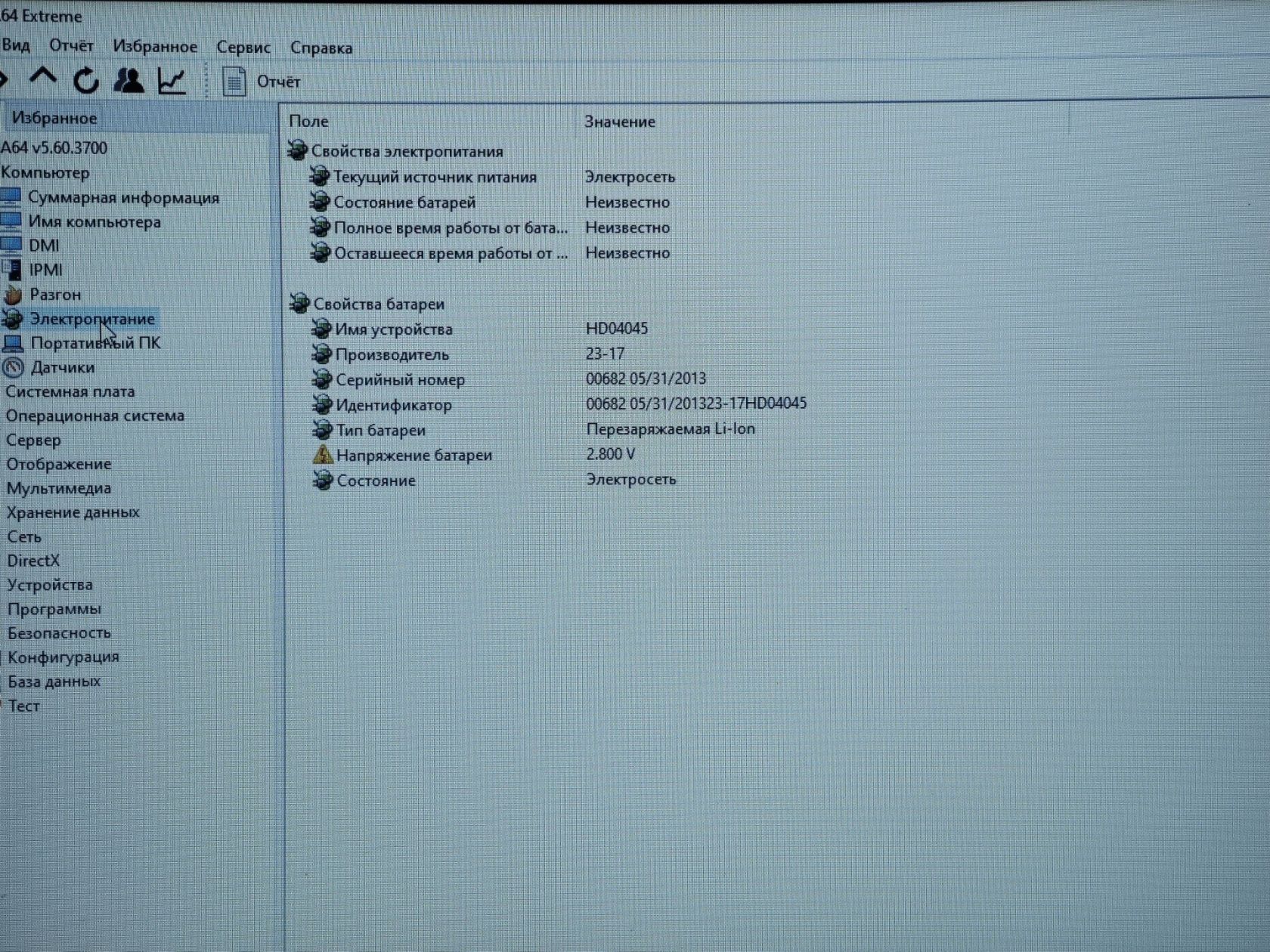Screen dimensions: 1270x952
Task: Select the Электропитание tree item
Action: point(92,319)
